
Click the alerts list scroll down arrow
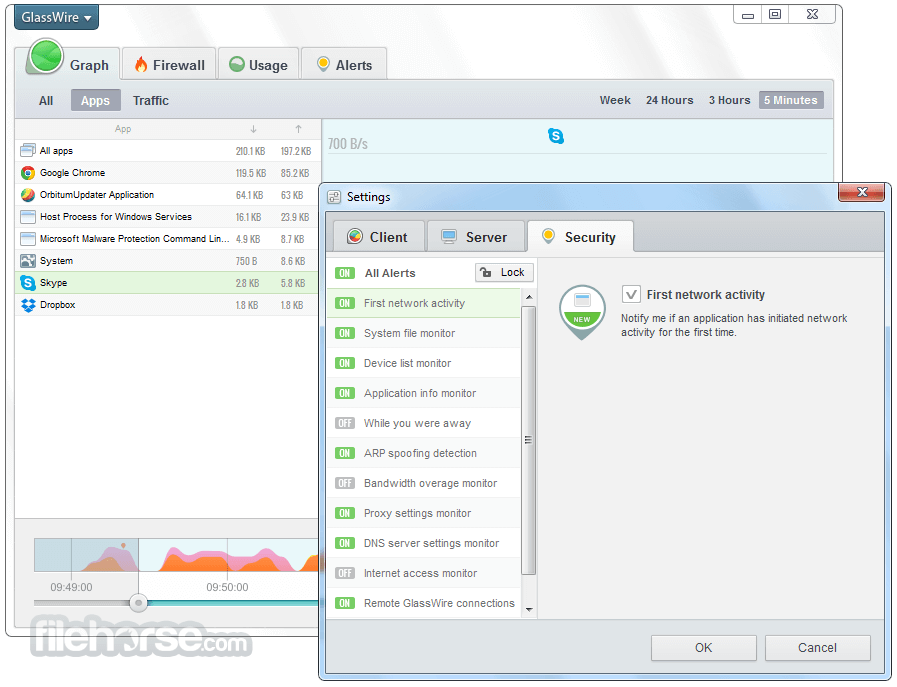click(529, 610)
